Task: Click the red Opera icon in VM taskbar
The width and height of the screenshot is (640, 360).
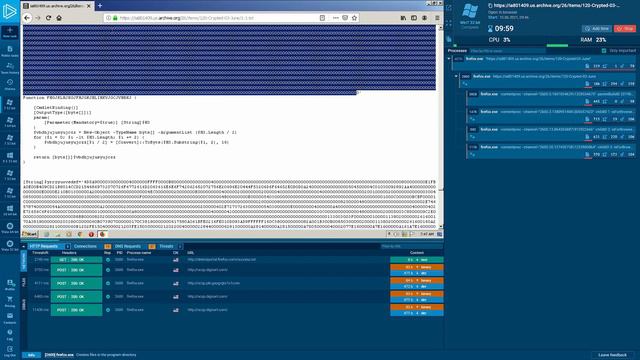Action: pyautogui.click(x=91, y=234)
